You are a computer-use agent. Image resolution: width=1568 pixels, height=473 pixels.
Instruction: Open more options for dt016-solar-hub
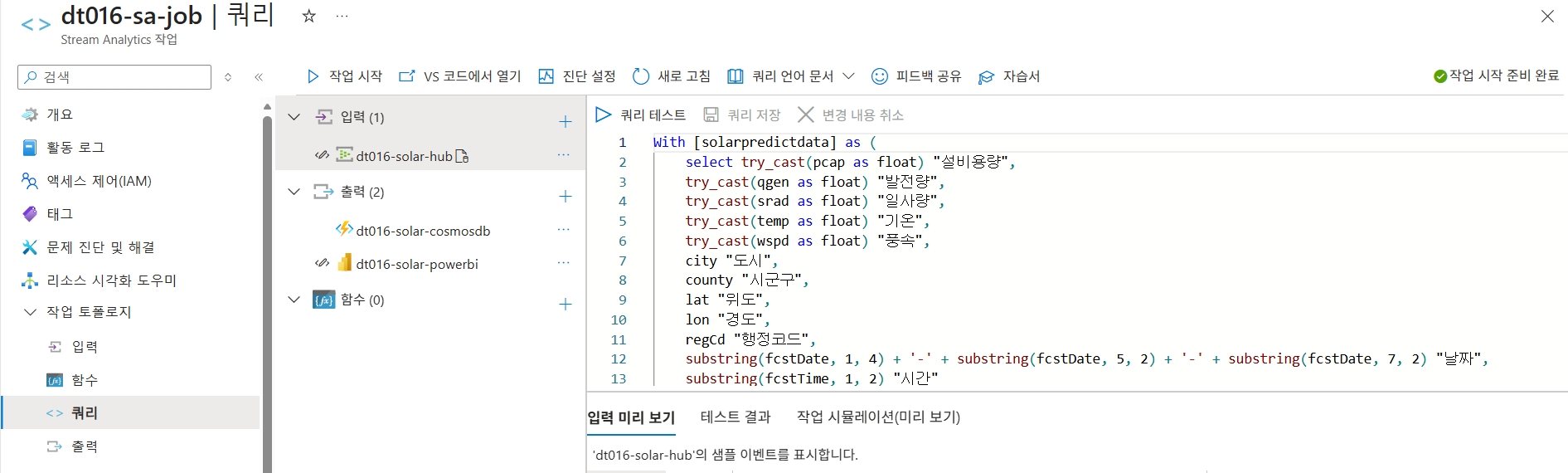point(564,155)
